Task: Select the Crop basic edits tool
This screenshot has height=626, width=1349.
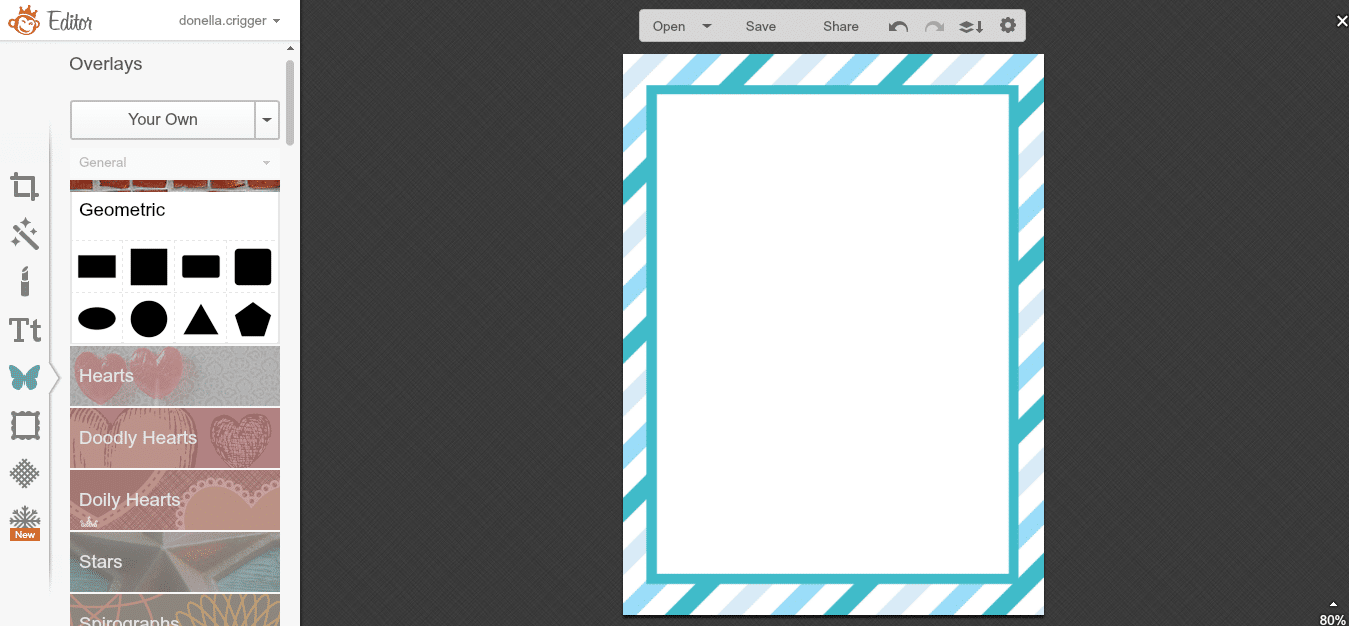Action: (25, 187)
